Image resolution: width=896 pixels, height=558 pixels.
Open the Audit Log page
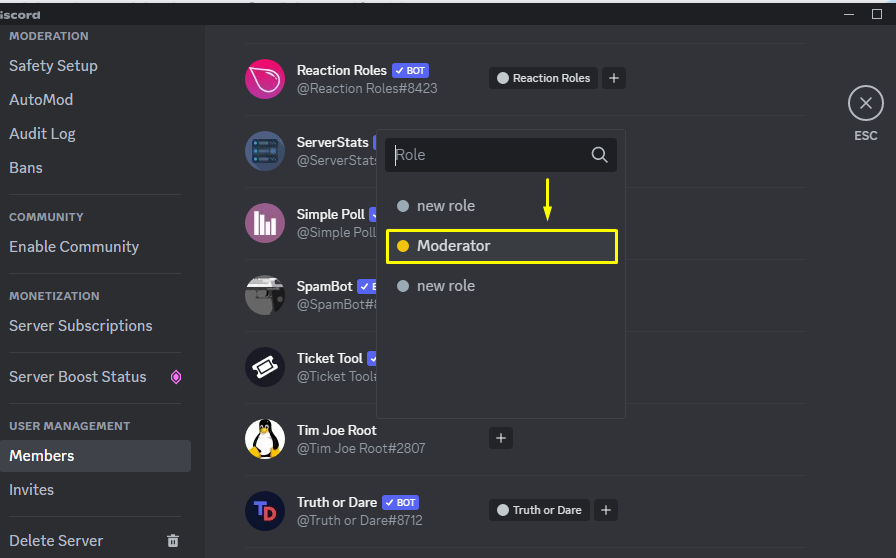pyautogui.click(x=42, y=134)
